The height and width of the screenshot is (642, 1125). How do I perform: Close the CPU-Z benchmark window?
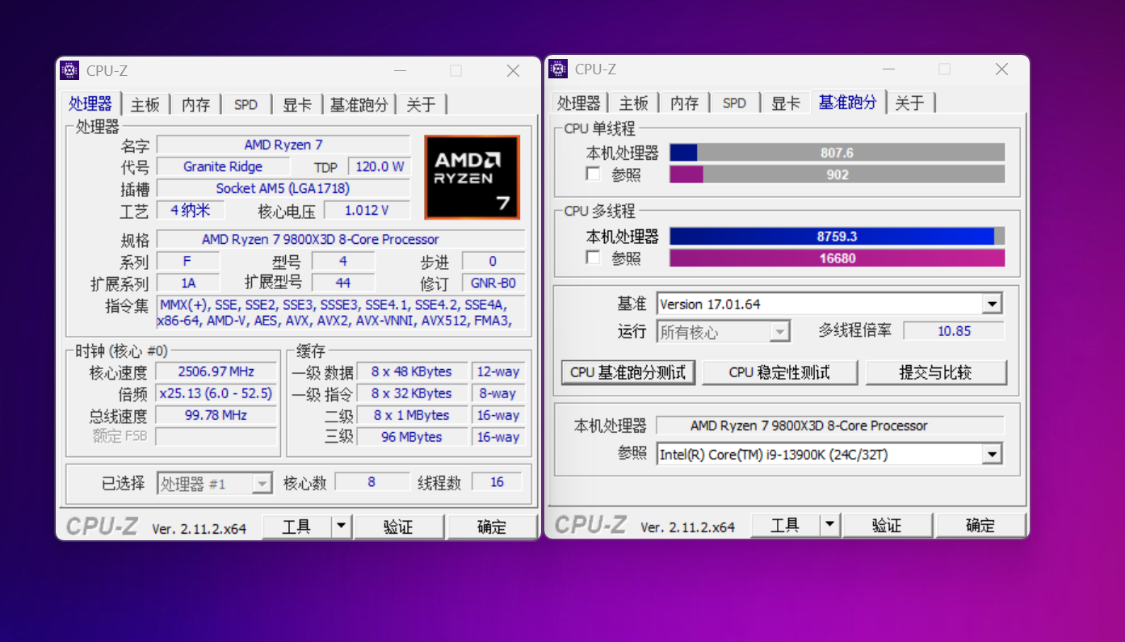tap(1002, 69)
